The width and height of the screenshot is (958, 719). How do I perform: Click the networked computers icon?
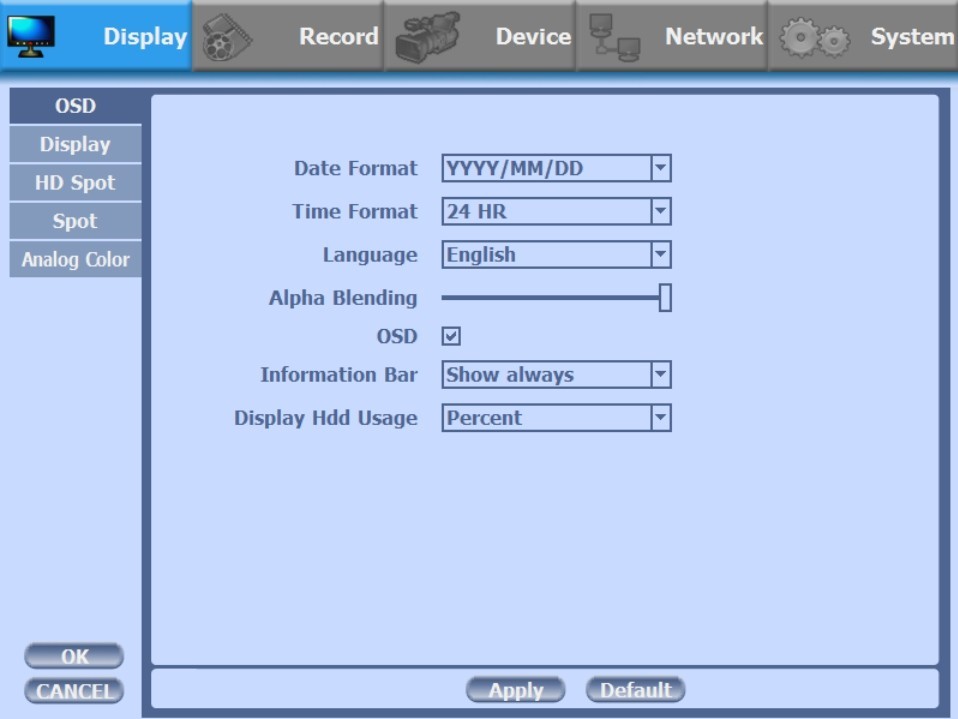point(614,37)
